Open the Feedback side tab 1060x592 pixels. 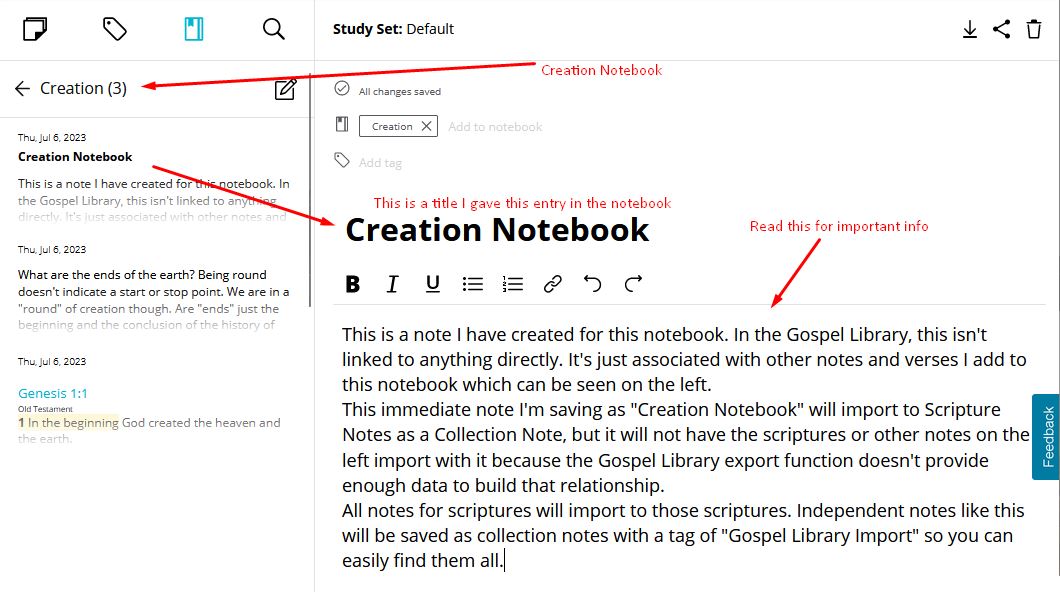(1047, 437)
